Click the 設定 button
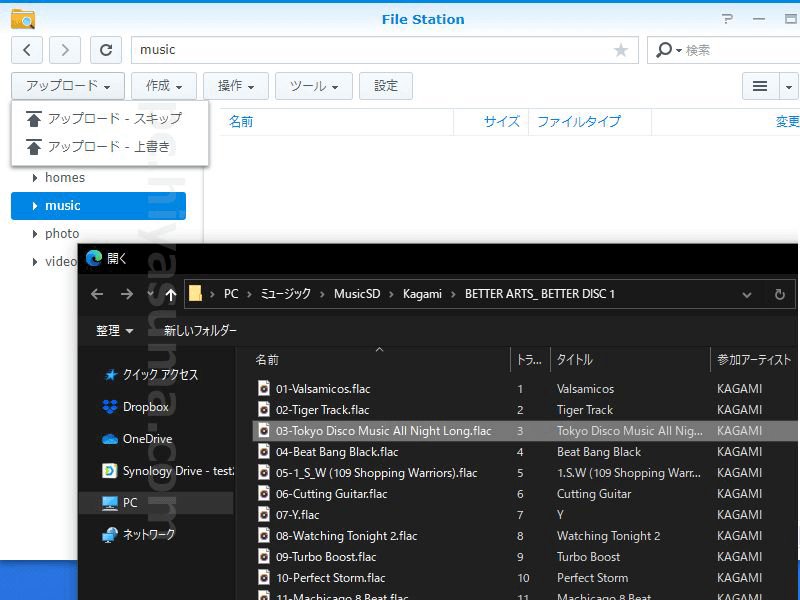The width and height of the screenshot is (800, 600). 386,86
